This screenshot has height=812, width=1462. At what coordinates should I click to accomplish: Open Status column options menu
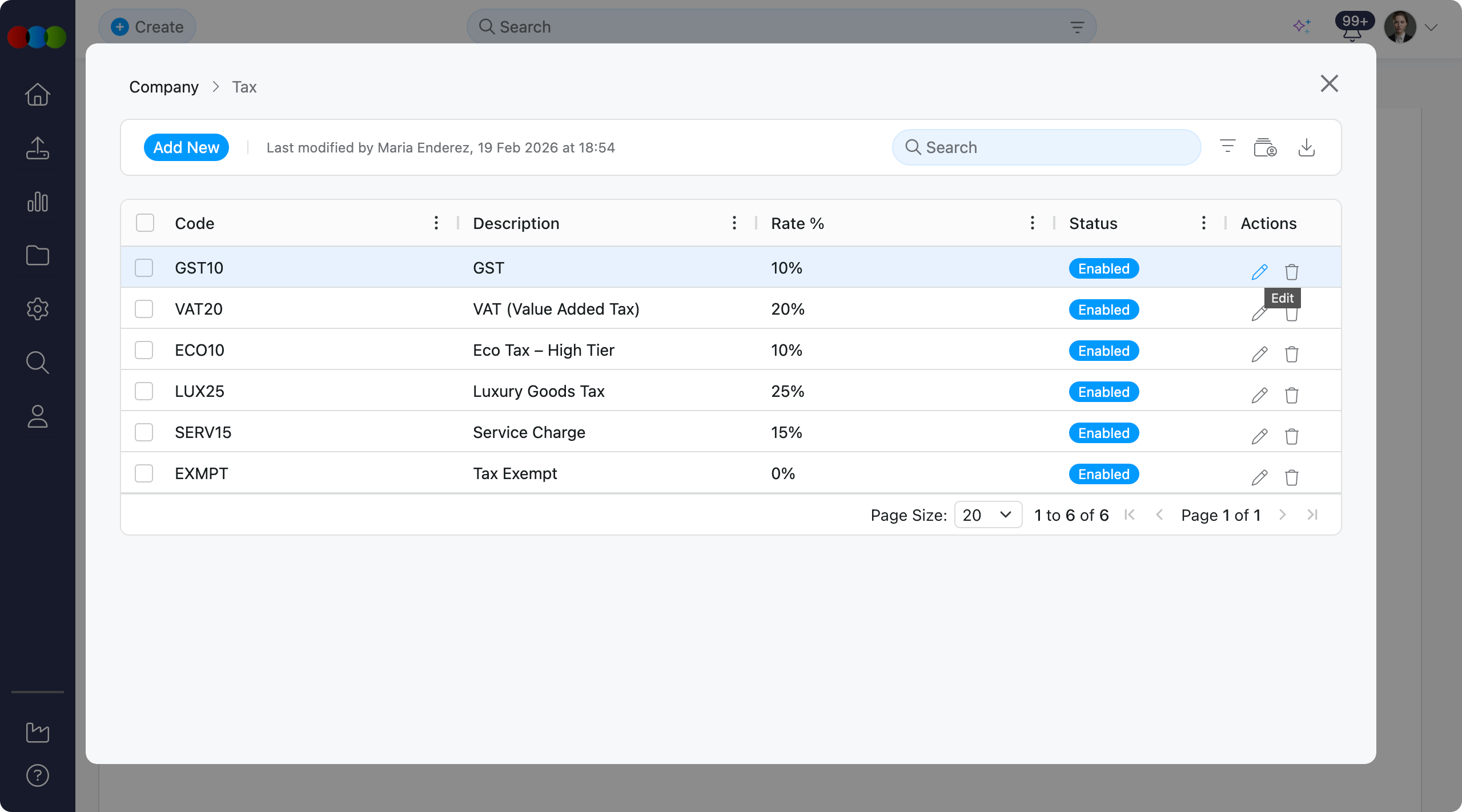1203,223
